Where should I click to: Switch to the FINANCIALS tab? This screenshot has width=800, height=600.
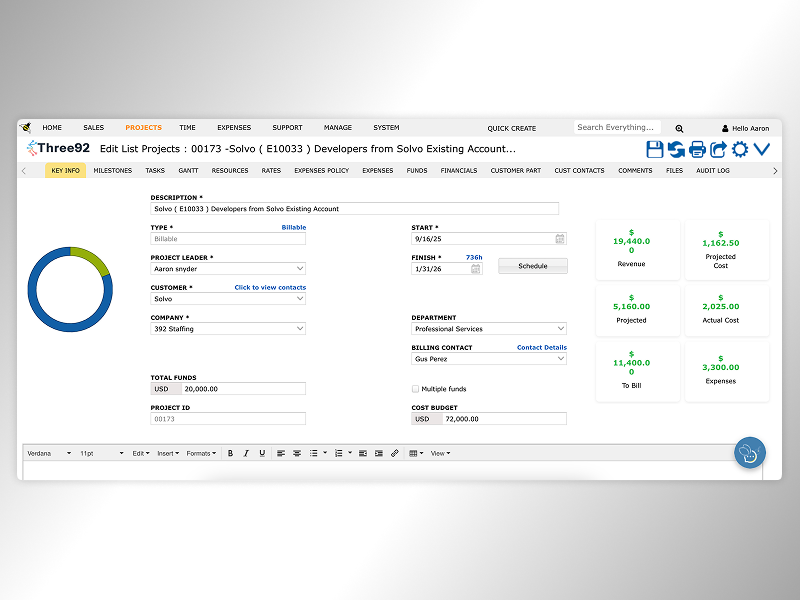pos(459,170)
